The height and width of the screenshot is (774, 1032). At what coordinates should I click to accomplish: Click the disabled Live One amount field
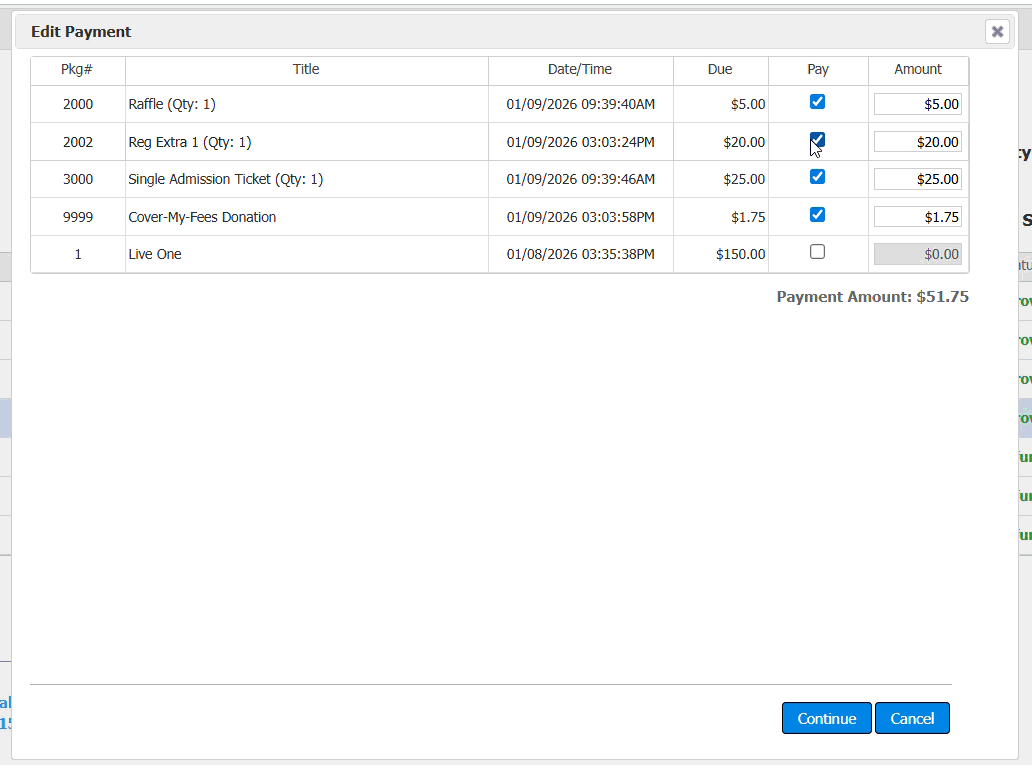(x=917, y=254)
